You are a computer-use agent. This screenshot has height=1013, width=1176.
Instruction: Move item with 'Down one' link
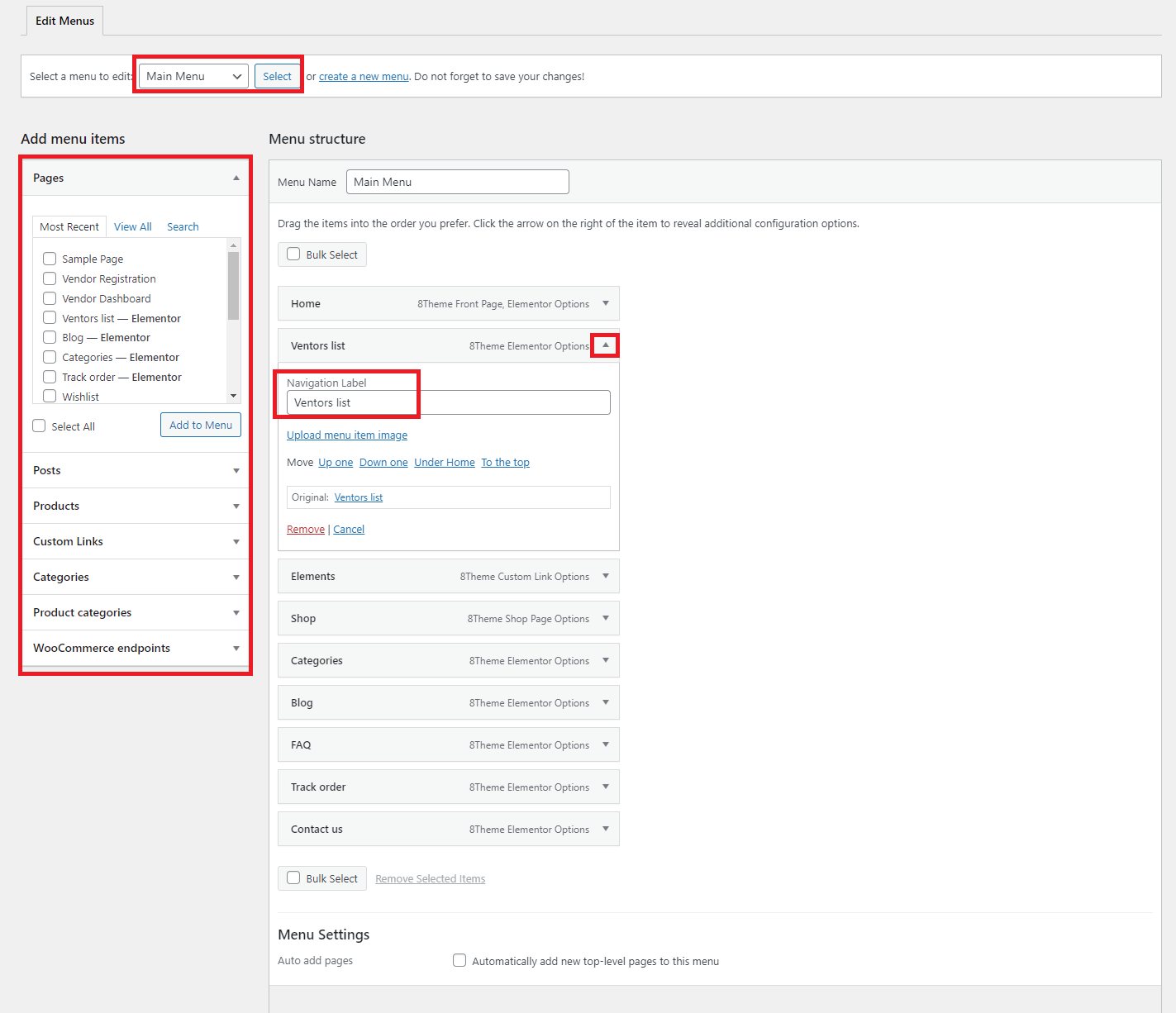(383, 463)
